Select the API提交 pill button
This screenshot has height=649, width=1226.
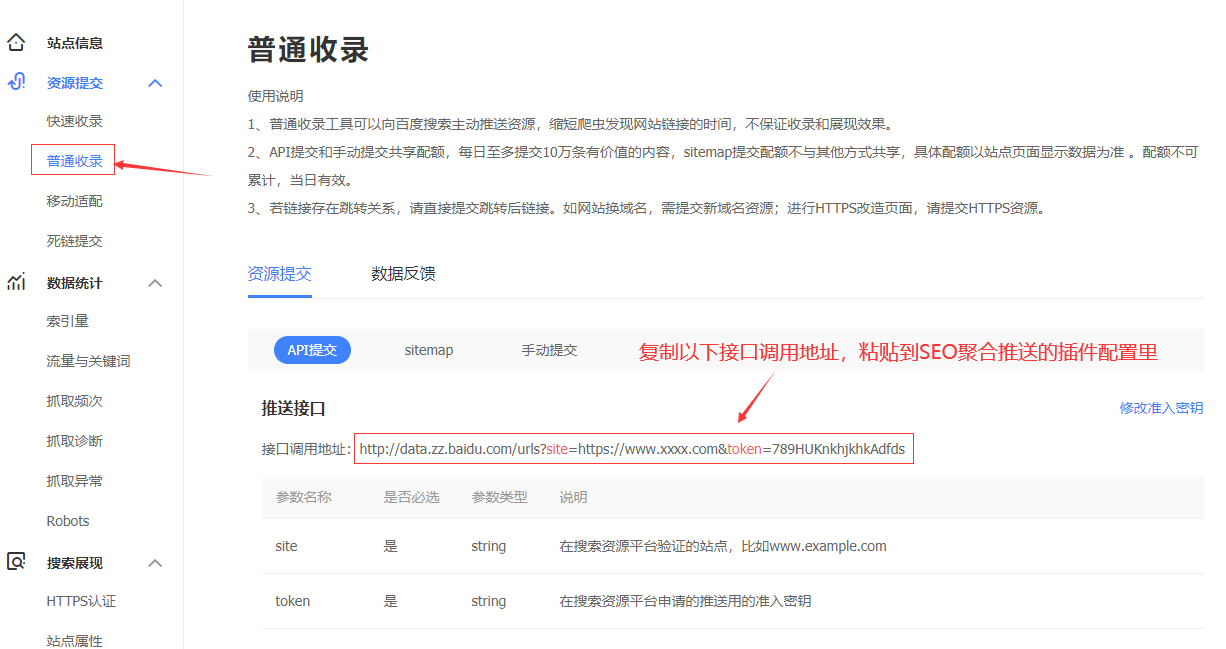coord(312,350)
